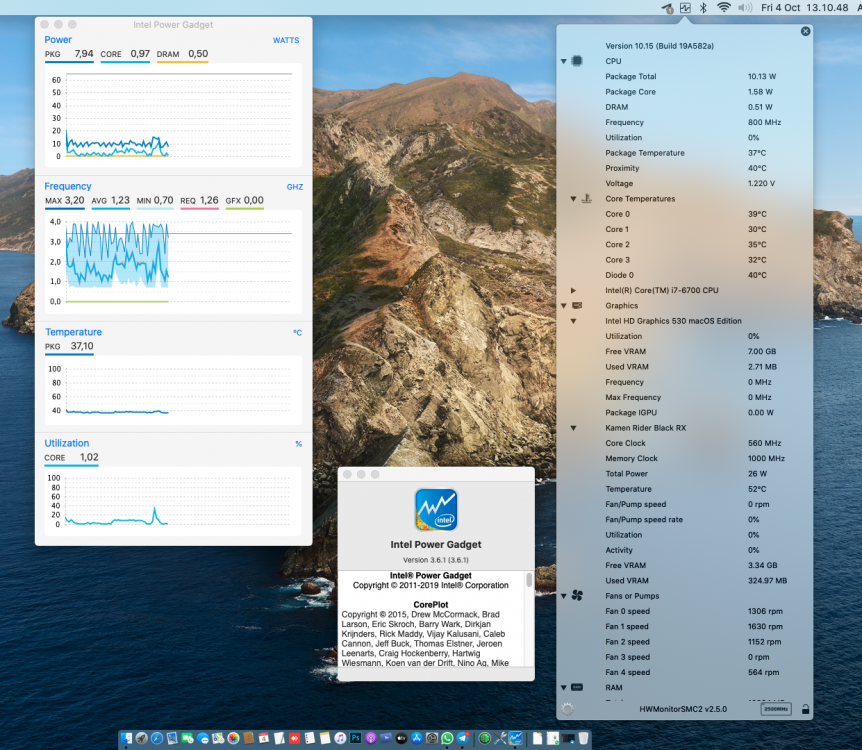
Task: Open the Wi-Fi menu bar icon
Action: coord(724,8)
